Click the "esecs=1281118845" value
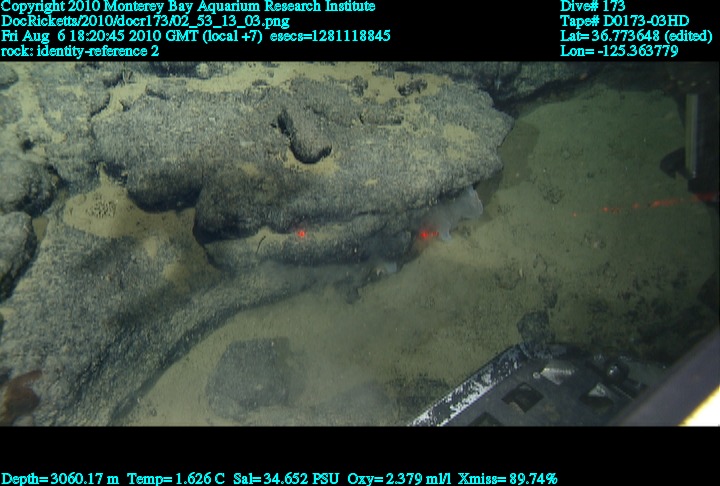The width and height of the screenshot is (720, 486). click(x=330, y=36)
